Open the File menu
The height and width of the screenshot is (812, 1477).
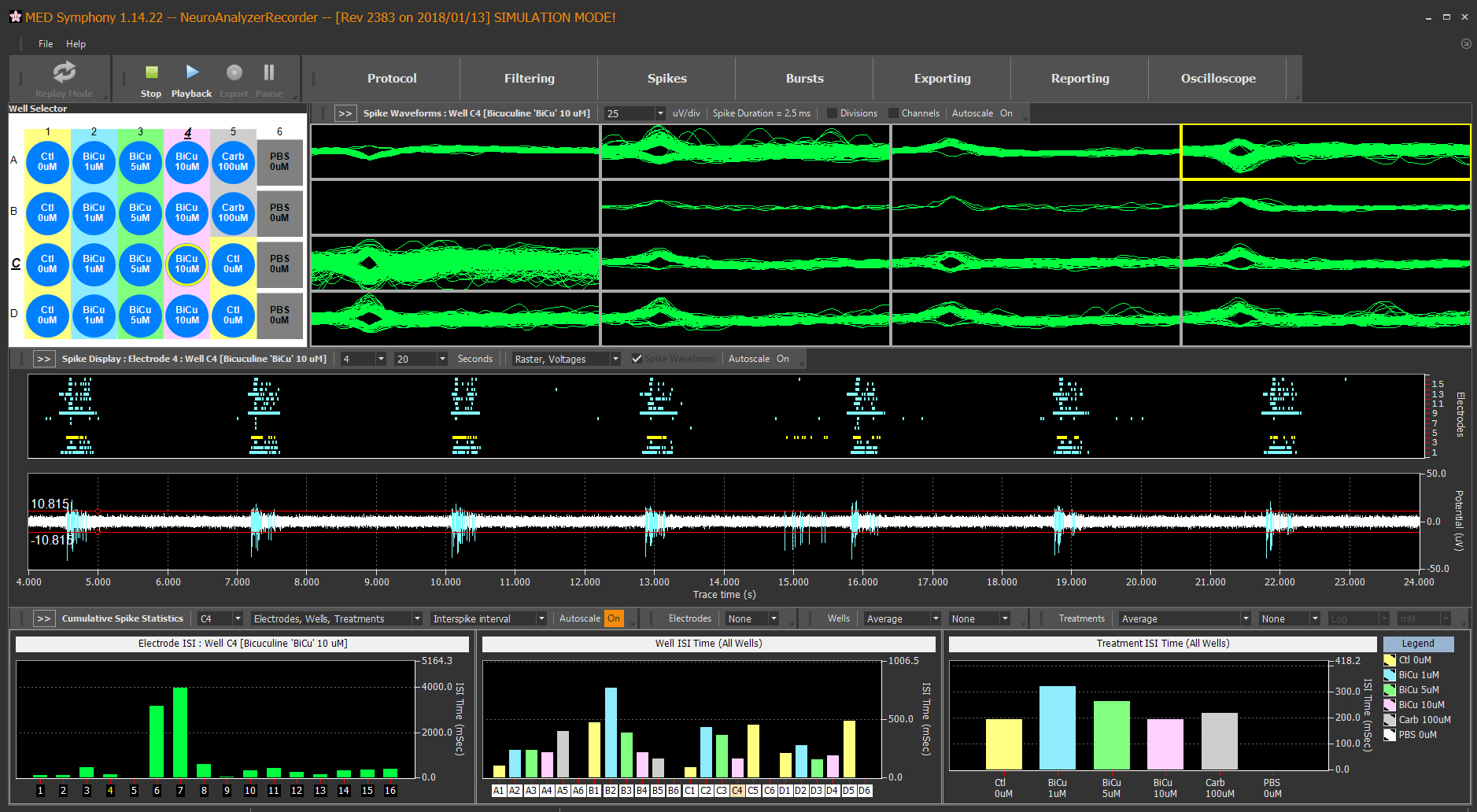(46, 44)
